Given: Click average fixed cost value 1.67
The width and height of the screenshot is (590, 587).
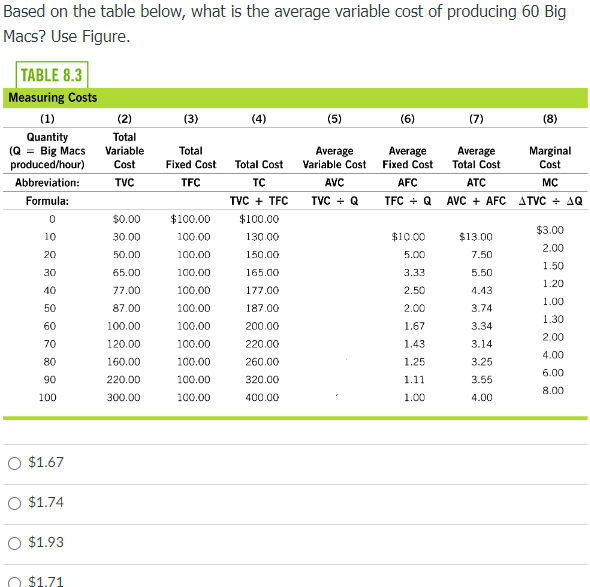Looking at the screenshot, I should tap(414, 326).
